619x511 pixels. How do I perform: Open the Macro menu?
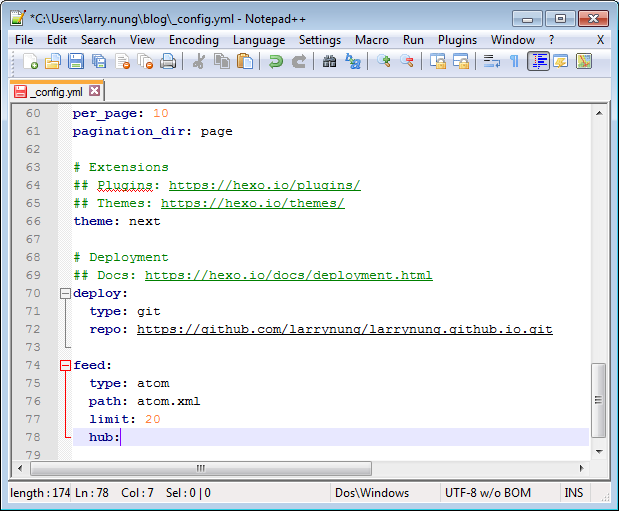pyautogui.click(x=372, y=40)
